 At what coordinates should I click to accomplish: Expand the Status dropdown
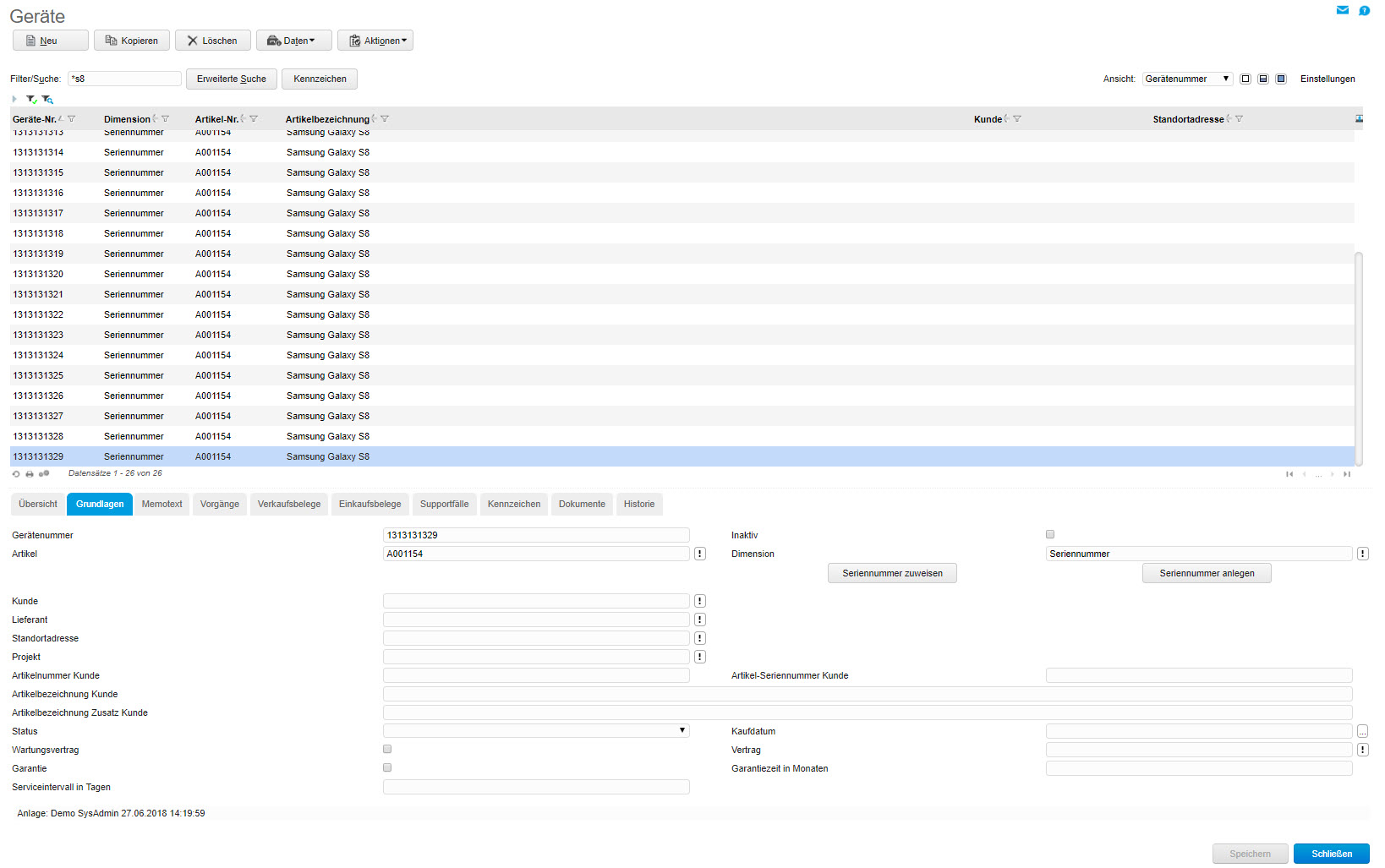[536, 730]
